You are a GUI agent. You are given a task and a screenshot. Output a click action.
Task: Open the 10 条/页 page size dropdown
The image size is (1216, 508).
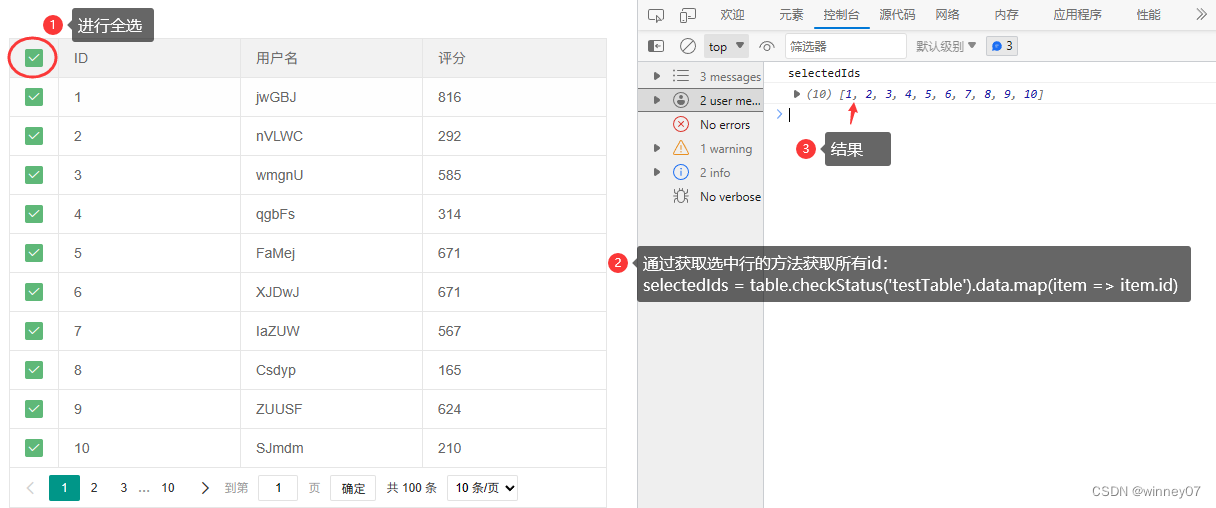coord(482,488)
